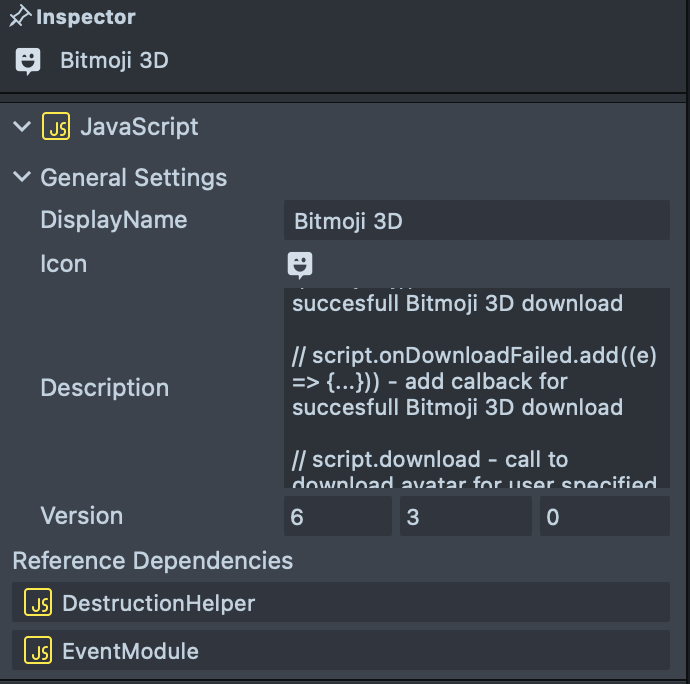Open the DestructionHelper dependency name

click(x=158, y=603)
